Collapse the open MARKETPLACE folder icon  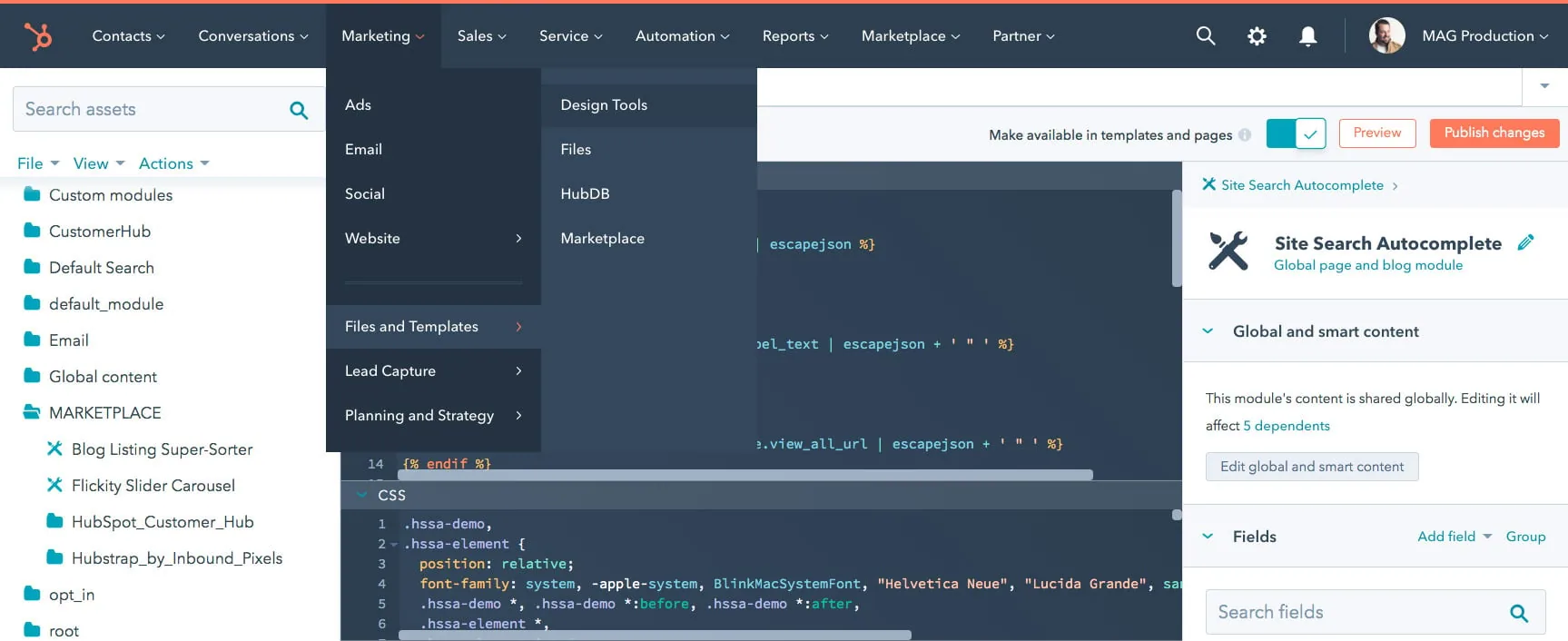32,412
